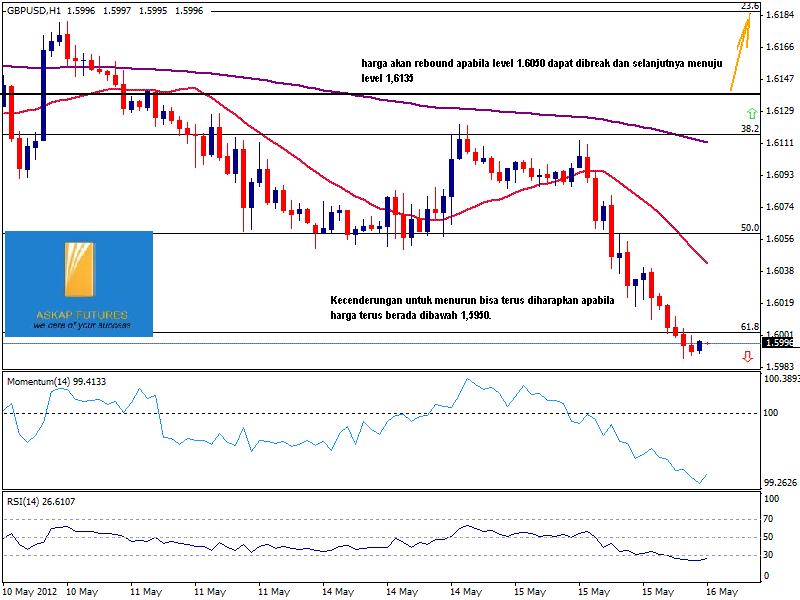Click the 61.8 Fibonacci level label
Viewport: 800px width, 600px height.
749,327
